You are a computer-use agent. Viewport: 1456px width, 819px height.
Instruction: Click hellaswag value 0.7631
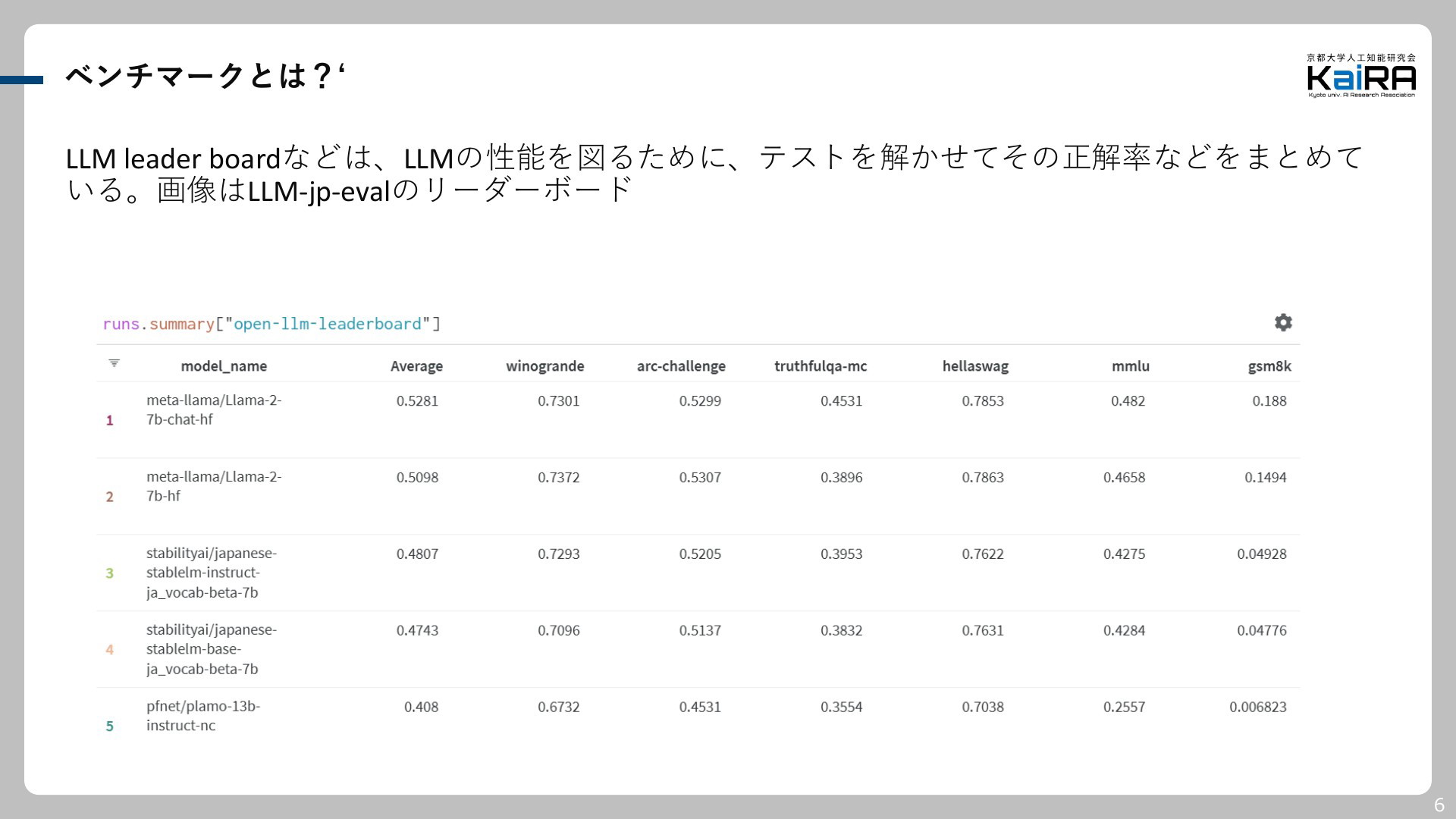pos(983,631)
